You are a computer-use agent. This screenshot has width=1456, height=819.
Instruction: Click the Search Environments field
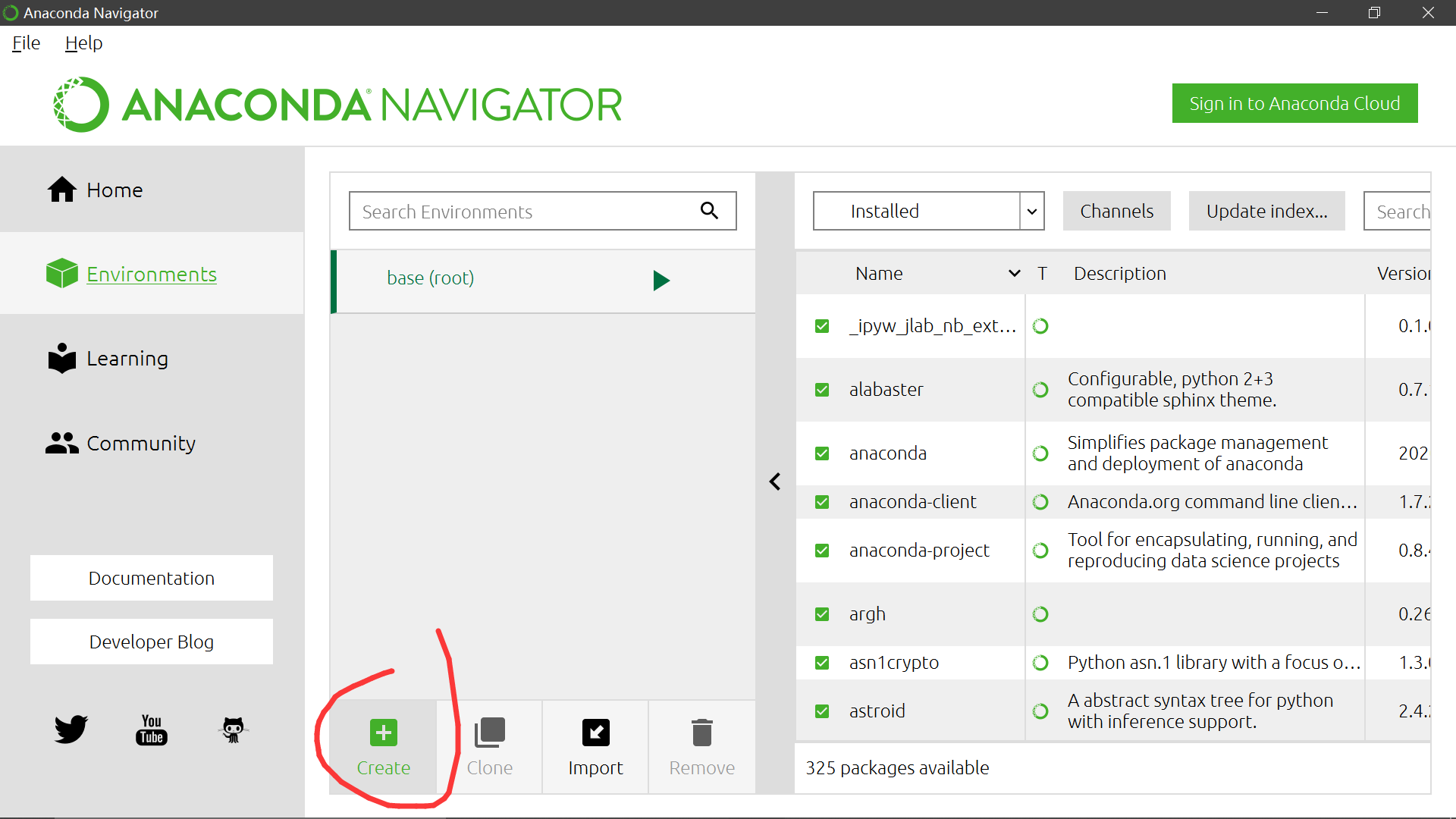click(x=542, y=211)
